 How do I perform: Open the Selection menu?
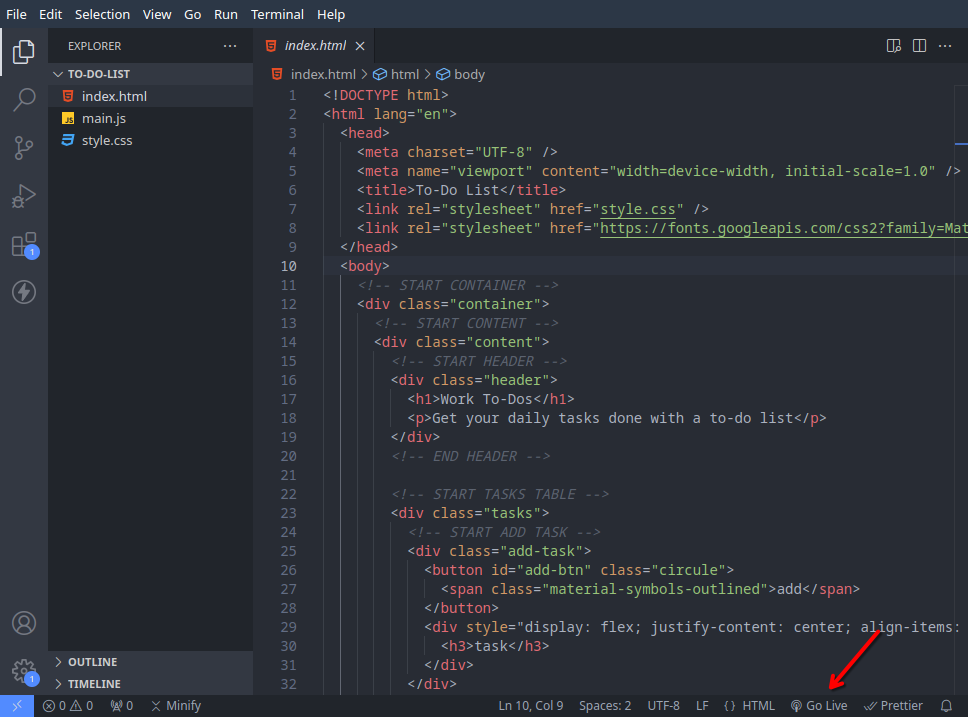(102, 14)
